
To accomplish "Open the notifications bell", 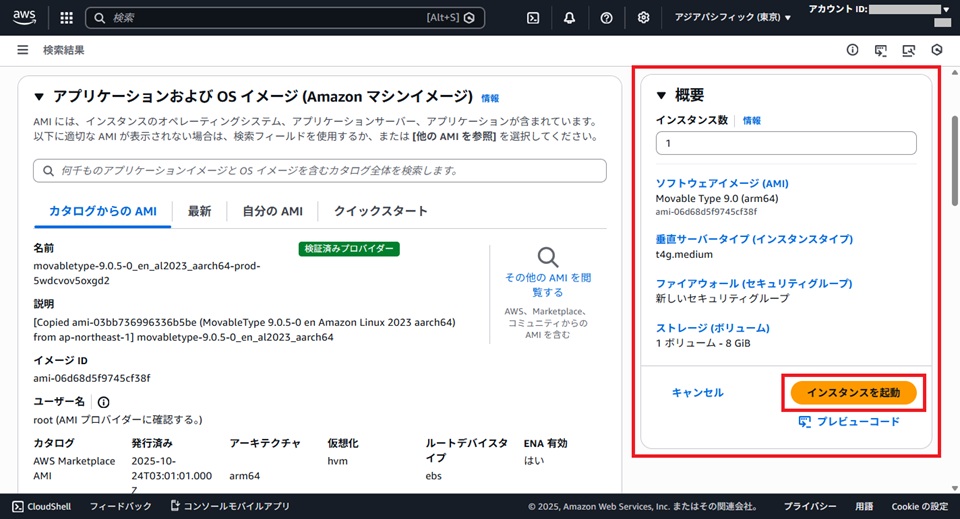I will click(569, 17).
